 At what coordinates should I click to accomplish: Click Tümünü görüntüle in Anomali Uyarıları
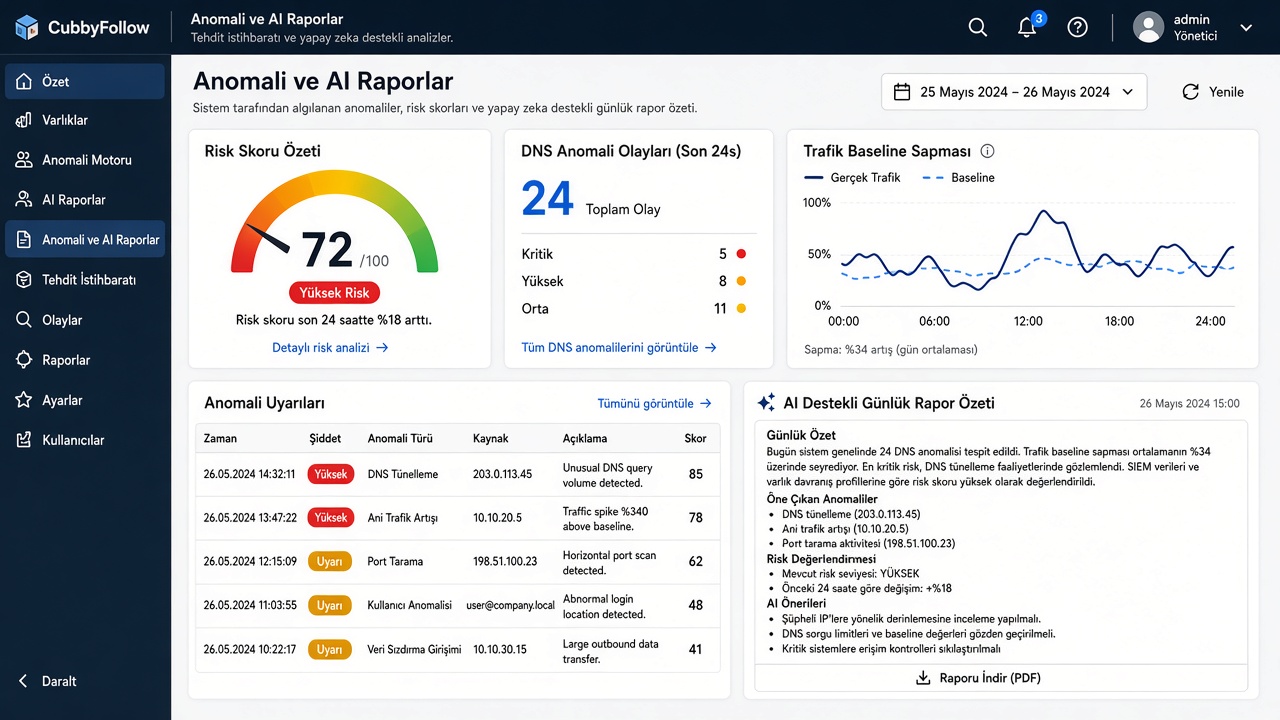654,404
